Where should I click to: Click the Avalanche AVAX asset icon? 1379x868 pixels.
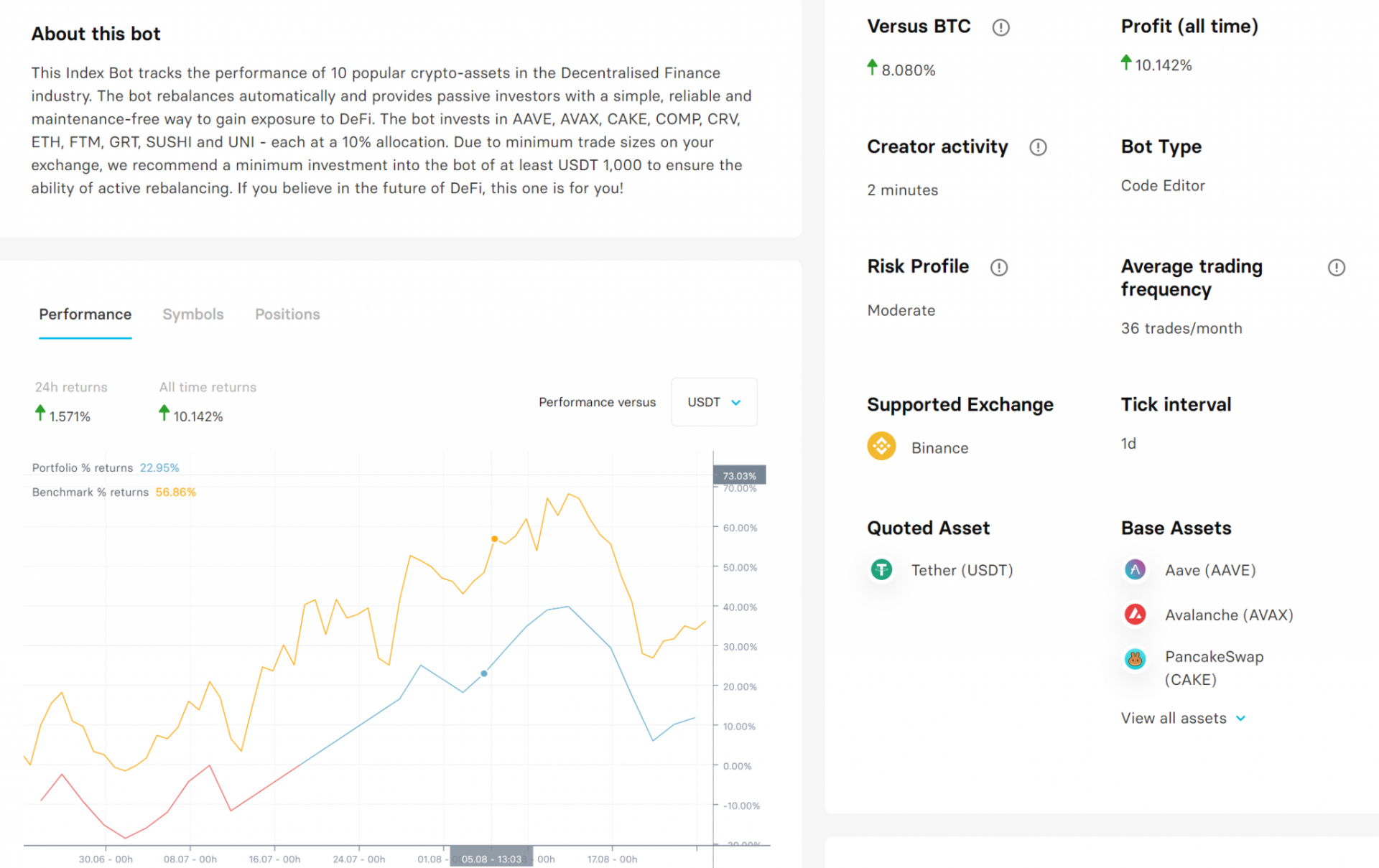[x=1135, y=614]
